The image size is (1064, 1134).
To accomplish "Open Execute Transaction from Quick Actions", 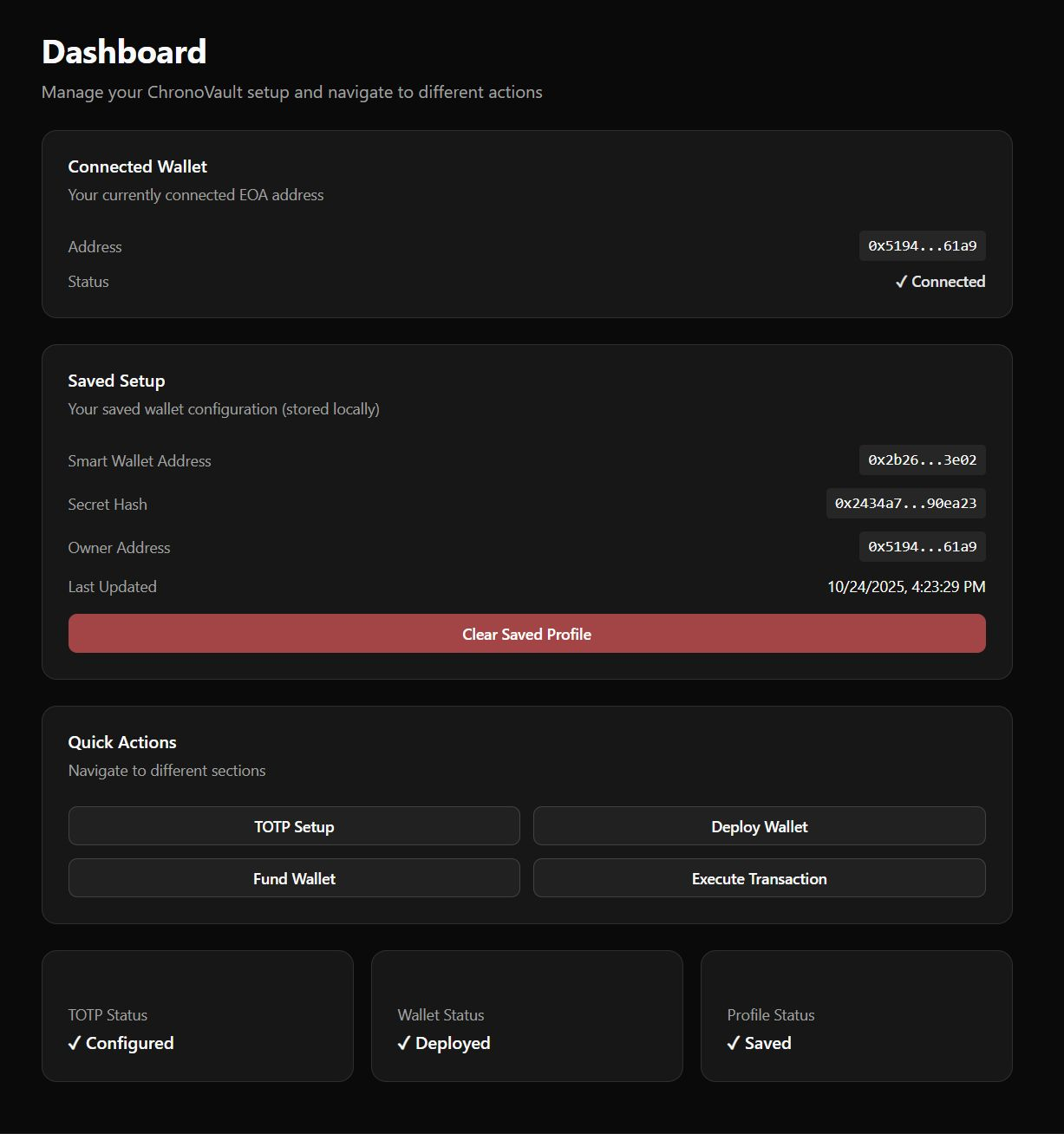I will click(x=759, y=878).
